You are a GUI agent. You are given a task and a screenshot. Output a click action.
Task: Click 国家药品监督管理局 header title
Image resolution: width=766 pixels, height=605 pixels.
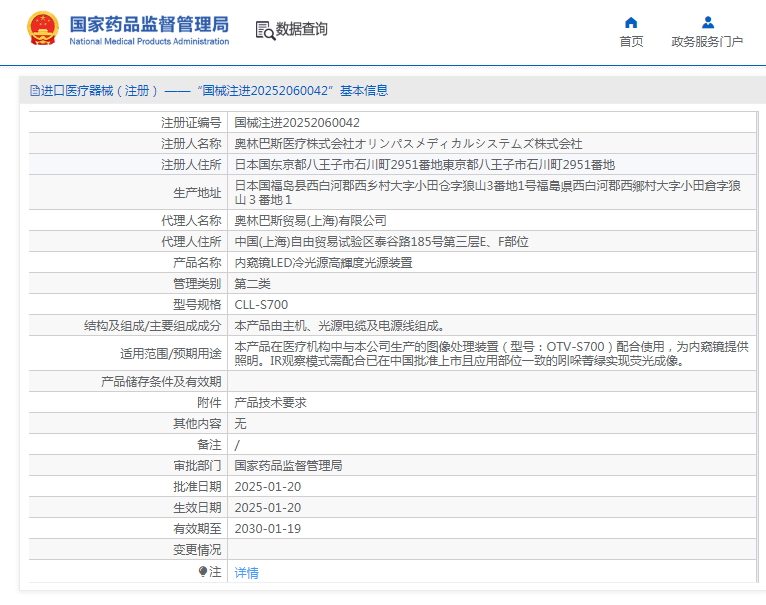[x=149, y=24]
